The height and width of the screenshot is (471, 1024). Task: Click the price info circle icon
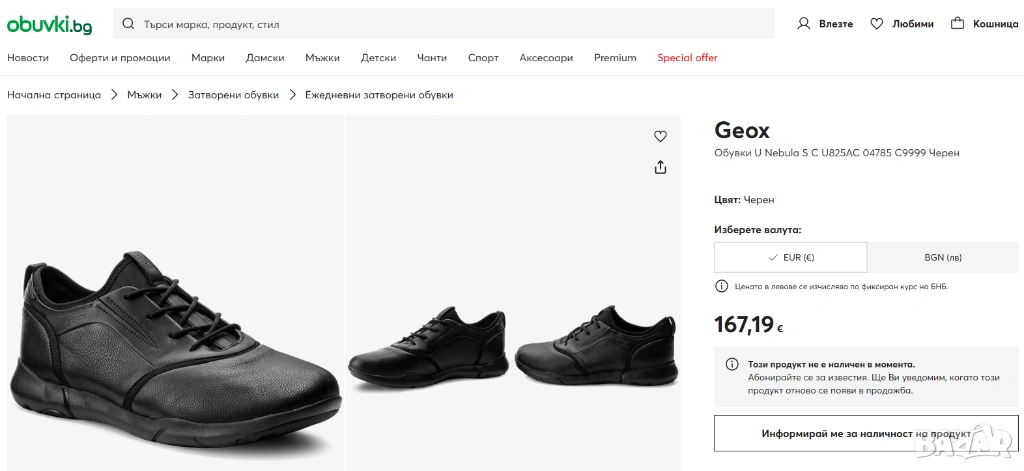click(x=722, y=286)
